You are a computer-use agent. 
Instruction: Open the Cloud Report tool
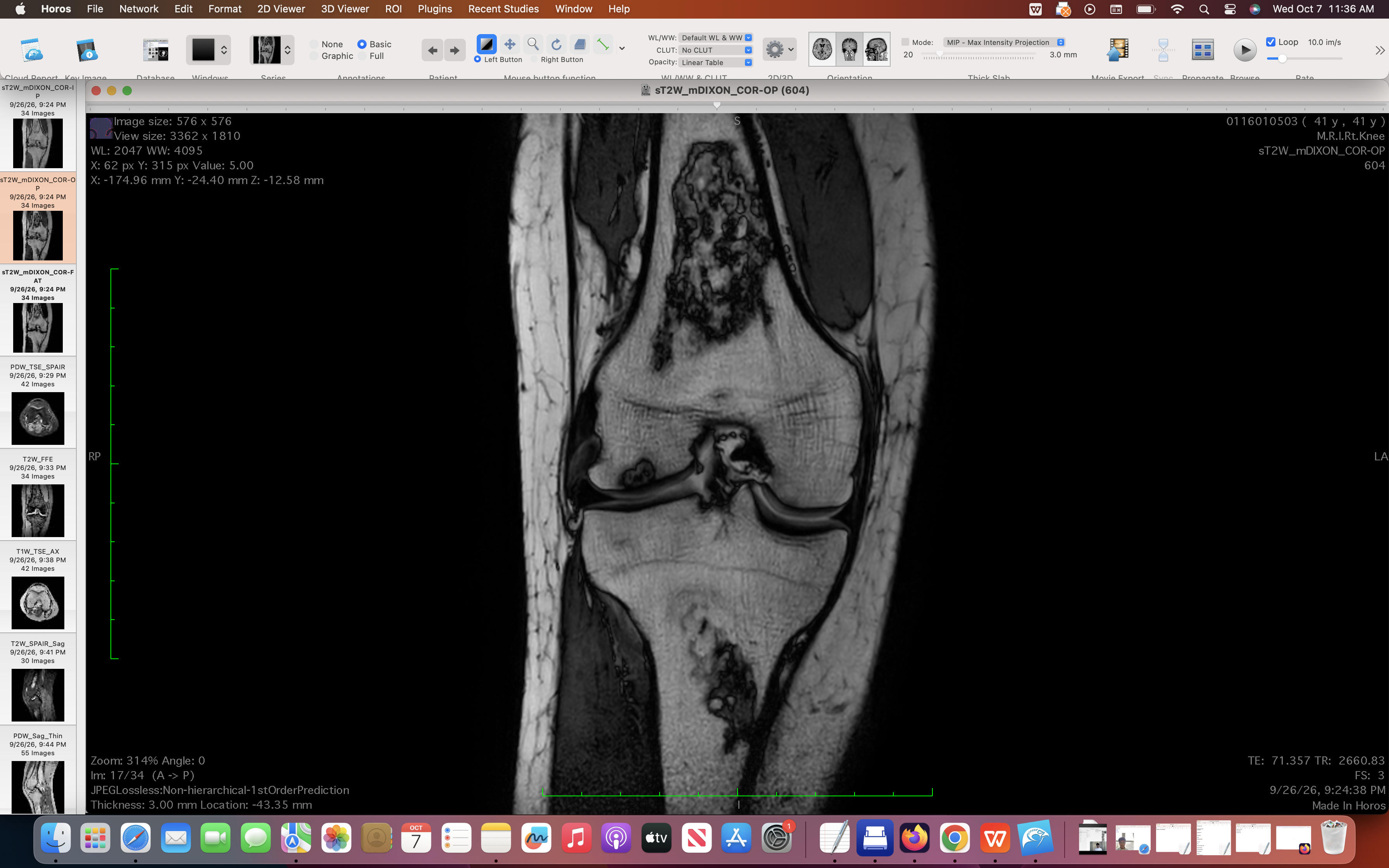coord(31,50)
